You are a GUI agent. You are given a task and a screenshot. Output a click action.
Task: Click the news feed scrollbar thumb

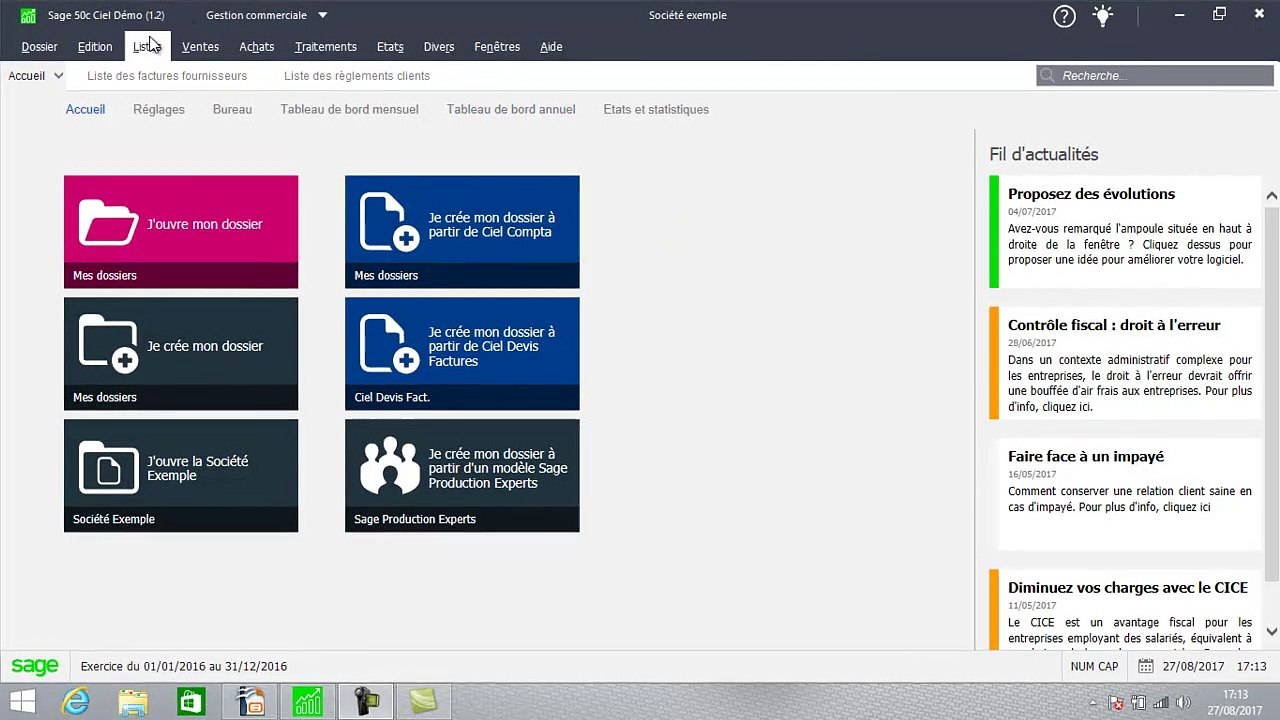click(x=1271, y=393)
